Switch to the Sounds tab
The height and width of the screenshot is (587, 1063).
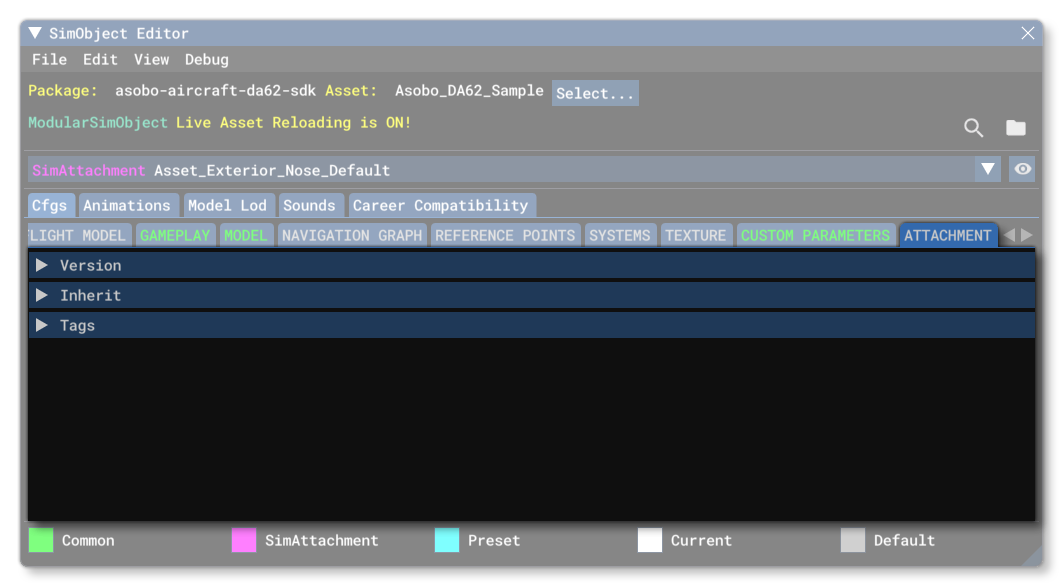point(312,205)
